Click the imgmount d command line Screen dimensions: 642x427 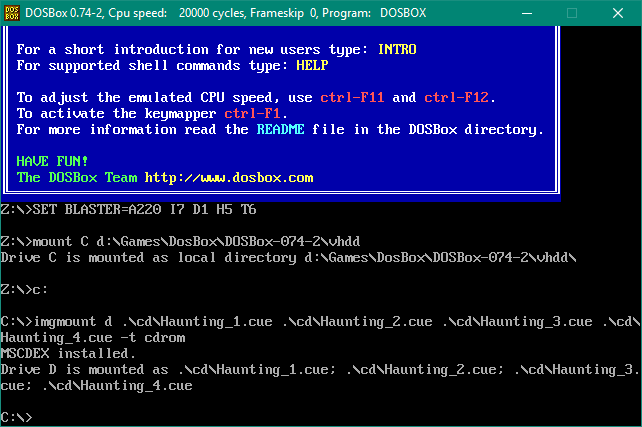click(320, 321)
